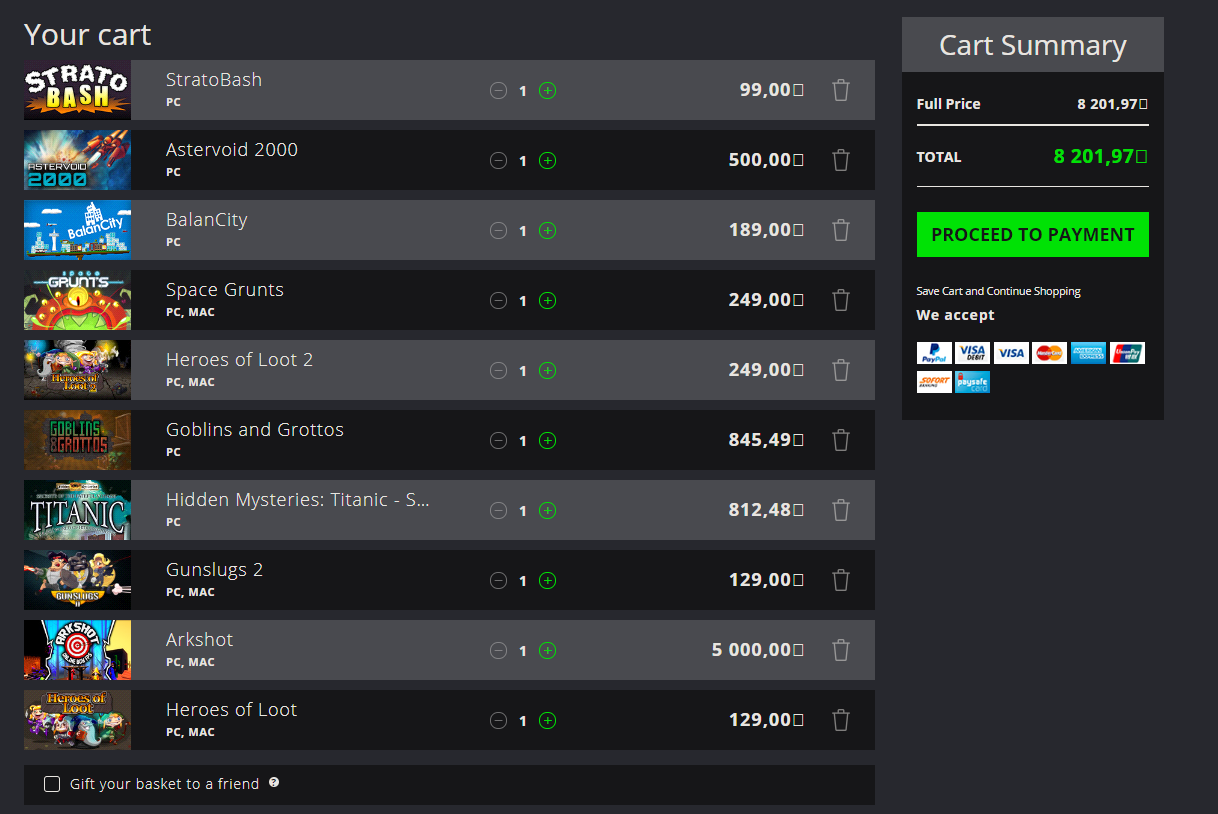
Task: Open the Arkshot title
Action: pos(200,640)
